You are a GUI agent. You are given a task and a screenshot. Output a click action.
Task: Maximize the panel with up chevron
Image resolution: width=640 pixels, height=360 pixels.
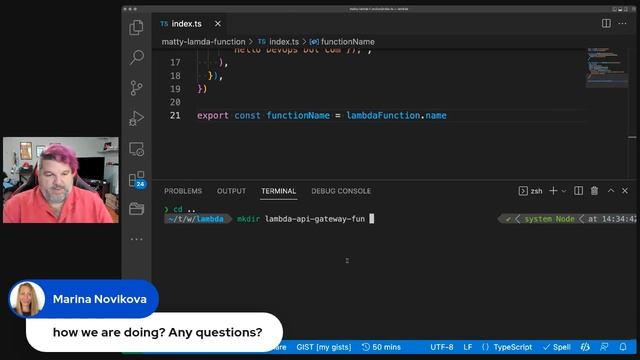click(611, 191)
